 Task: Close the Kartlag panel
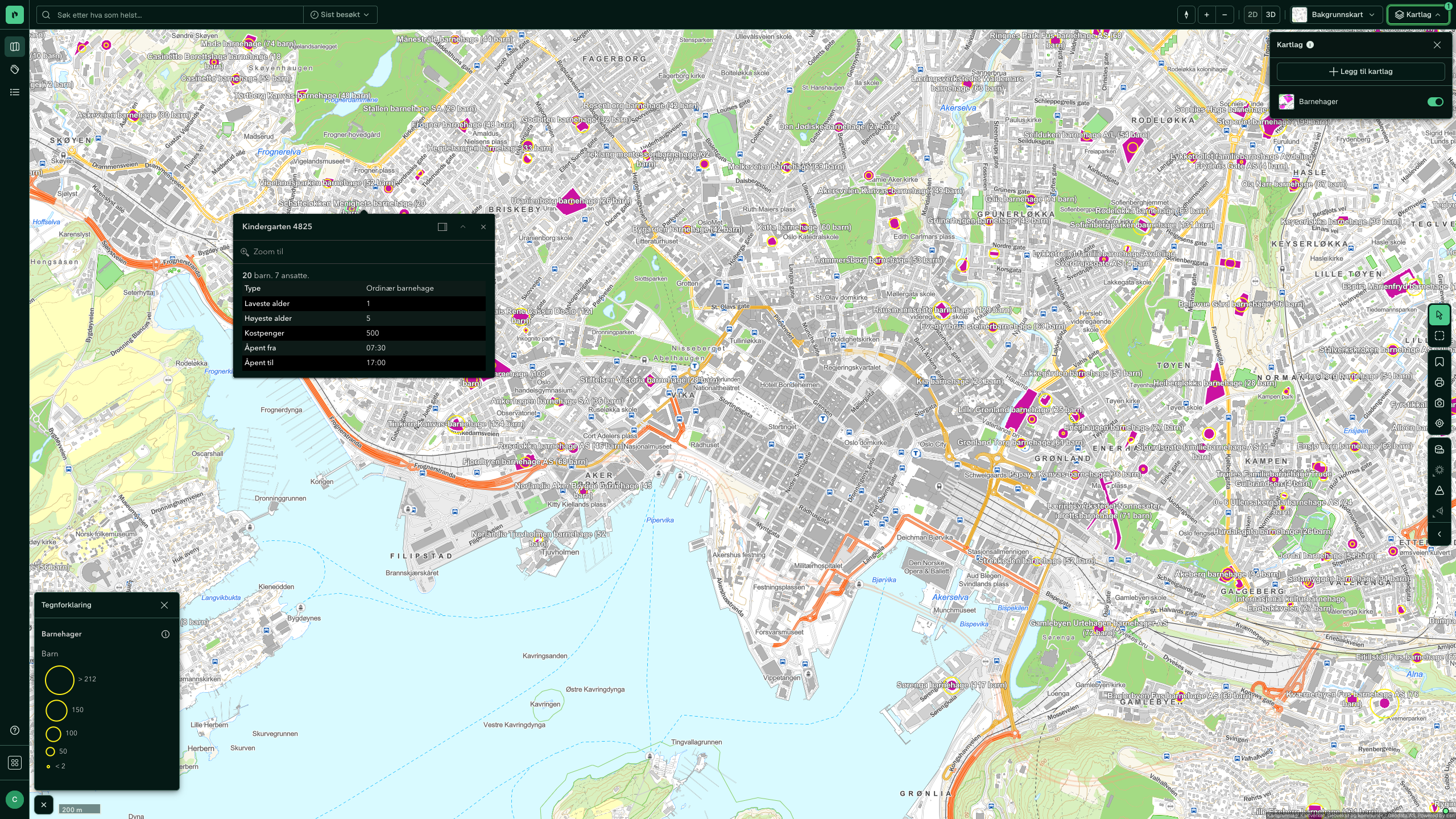[x=1437, y=45]
